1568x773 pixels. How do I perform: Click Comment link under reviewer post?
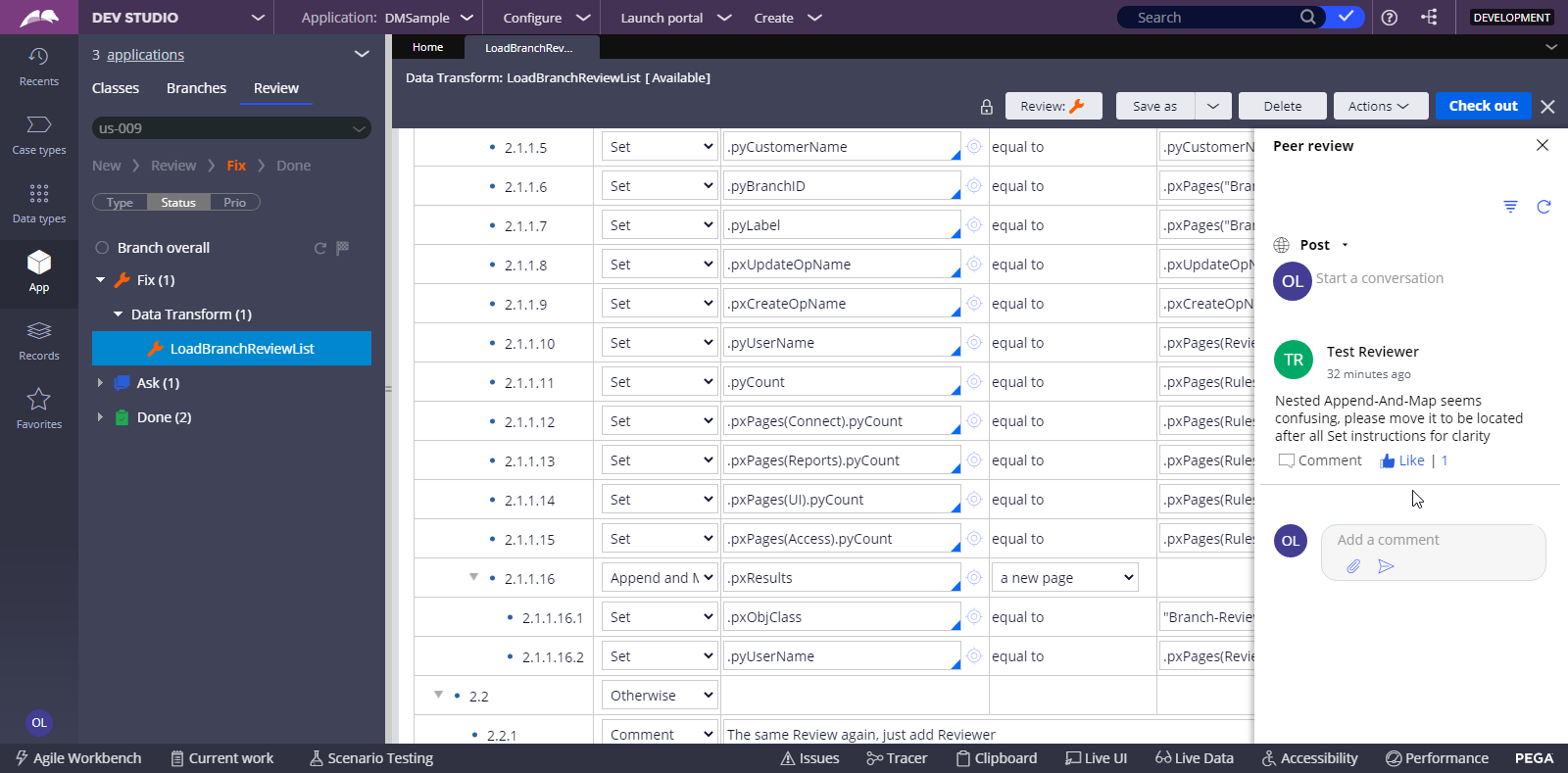coord(1320,460)
